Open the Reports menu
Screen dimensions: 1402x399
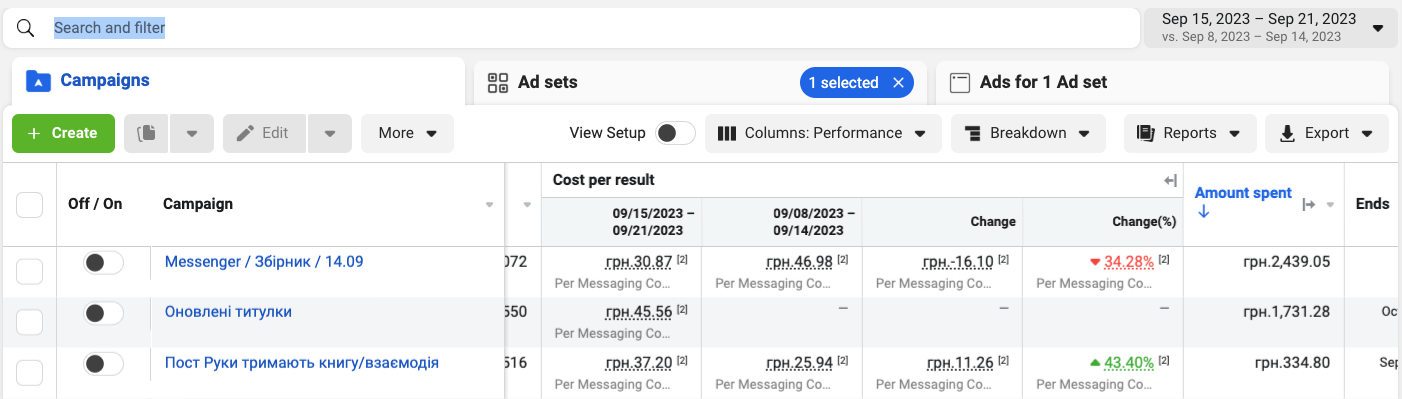[1190, 133]
